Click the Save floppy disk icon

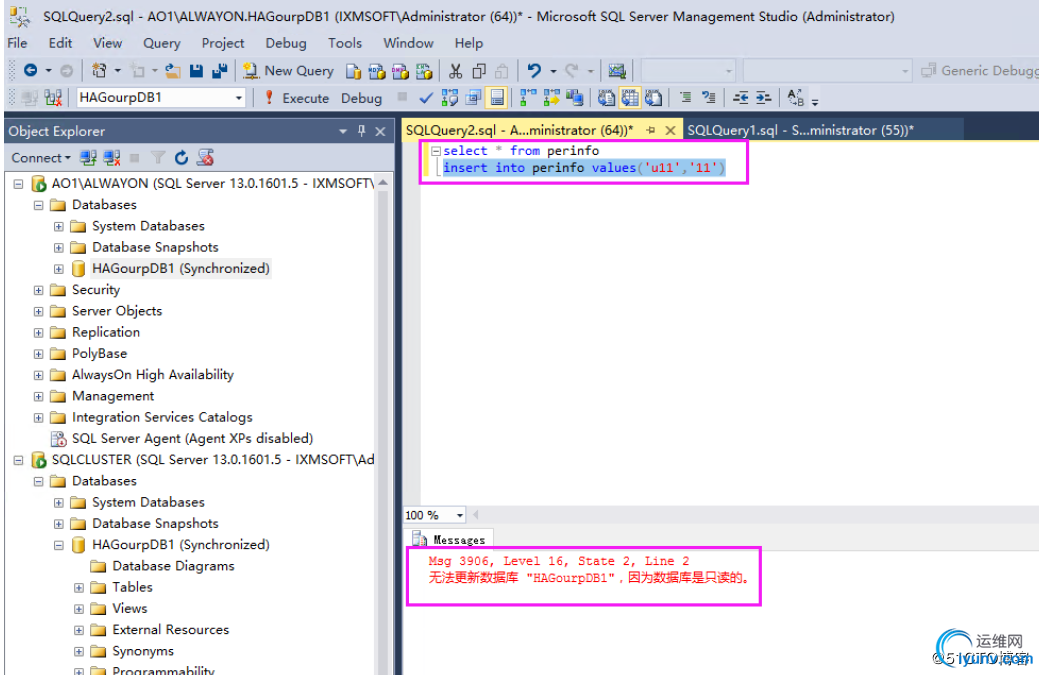click(x=196, y=71)
